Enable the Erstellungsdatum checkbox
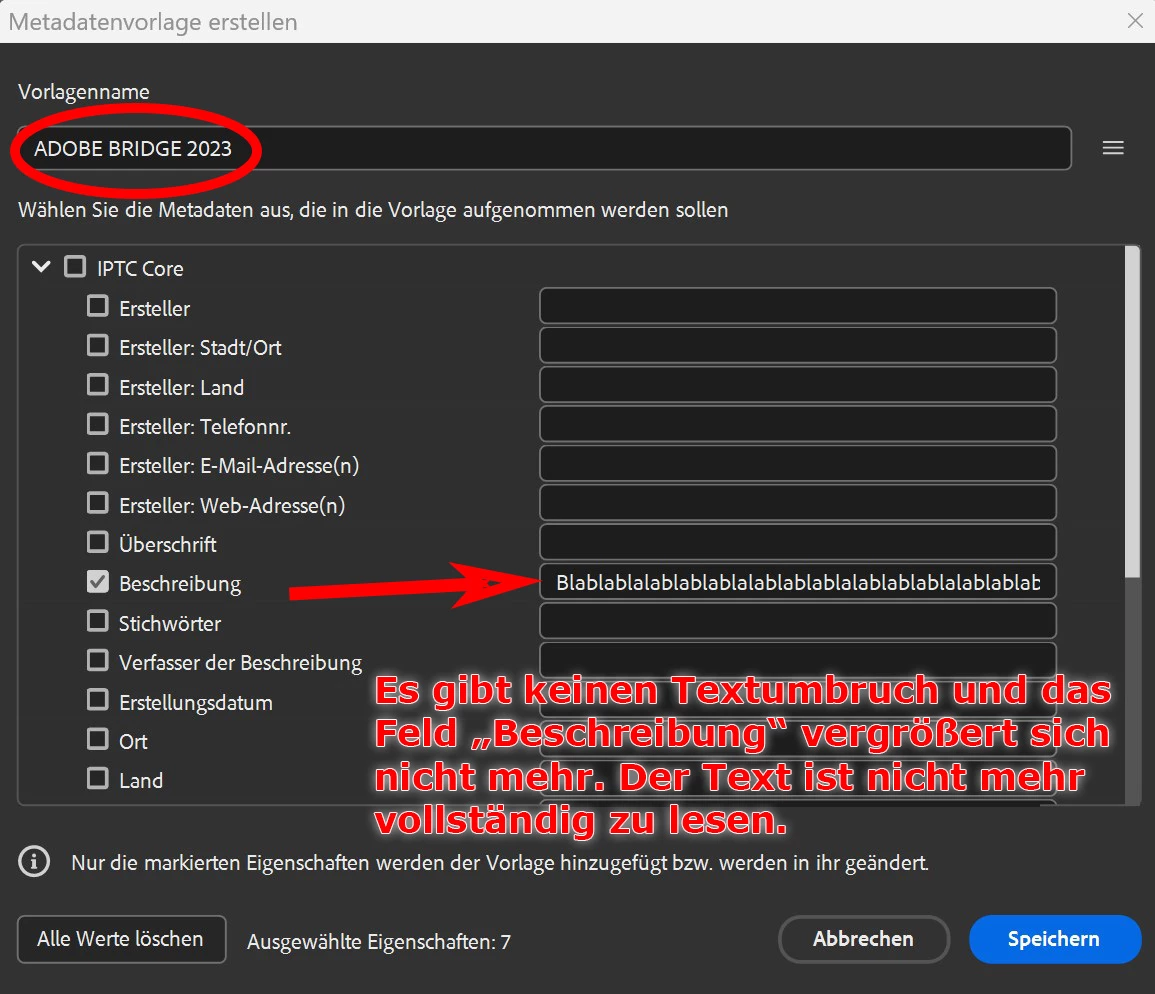 [x=97, y=700]
